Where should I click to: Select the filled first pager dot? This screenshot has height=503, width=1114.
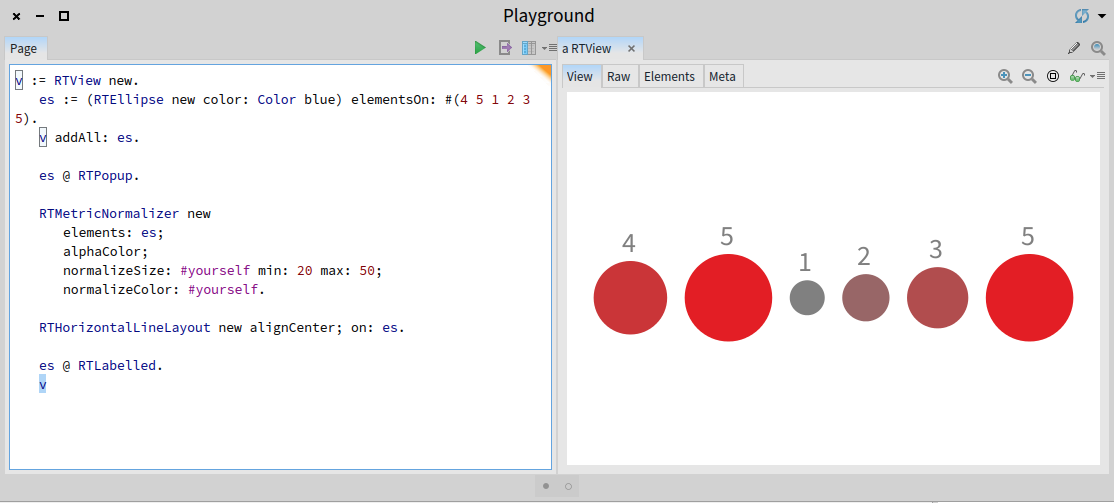tap(546, 486)
